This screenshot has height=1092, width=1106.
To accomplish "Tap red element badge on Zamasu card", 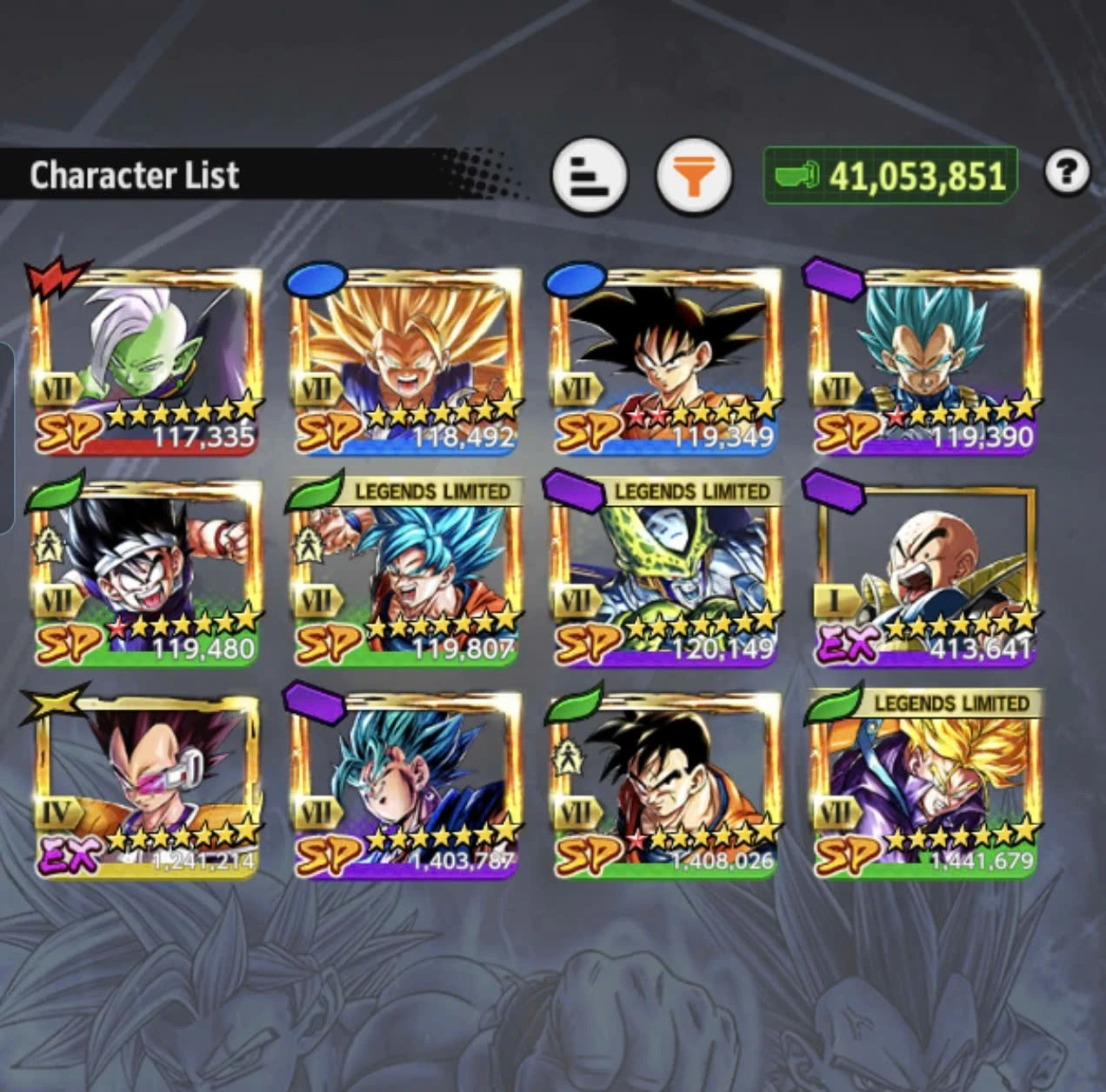I will [56, 277].
